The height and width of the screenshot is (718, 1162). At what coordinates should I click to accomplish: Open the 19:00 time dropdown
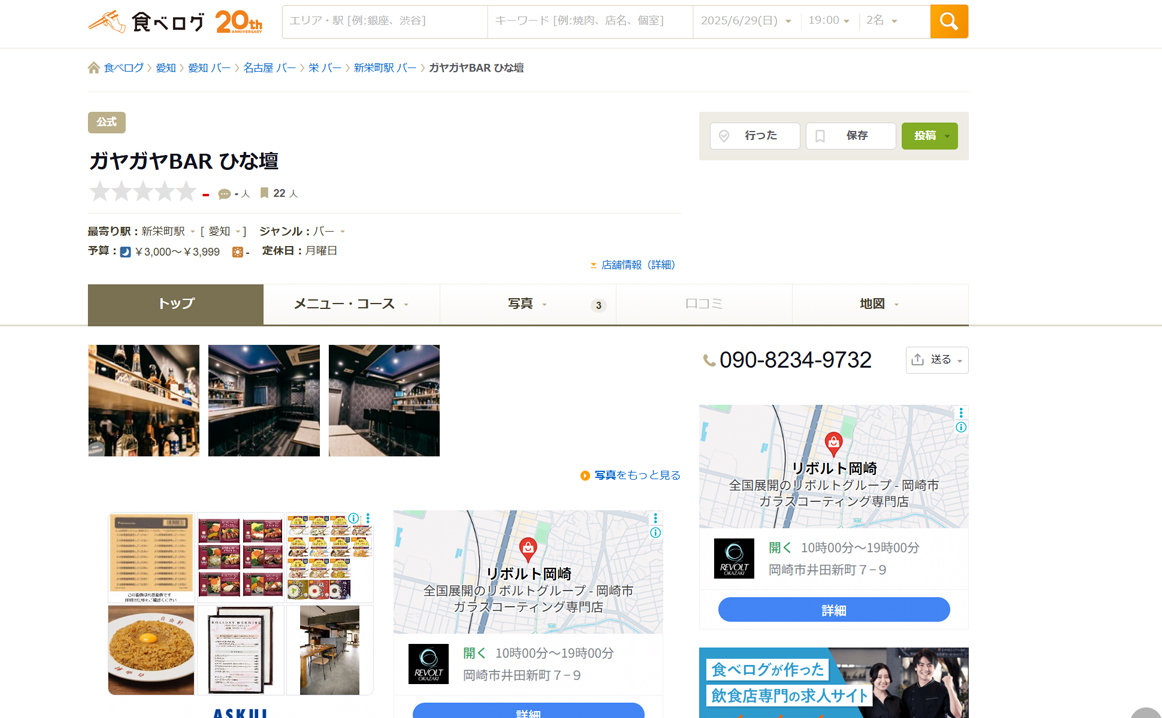(x=829, y=21)
